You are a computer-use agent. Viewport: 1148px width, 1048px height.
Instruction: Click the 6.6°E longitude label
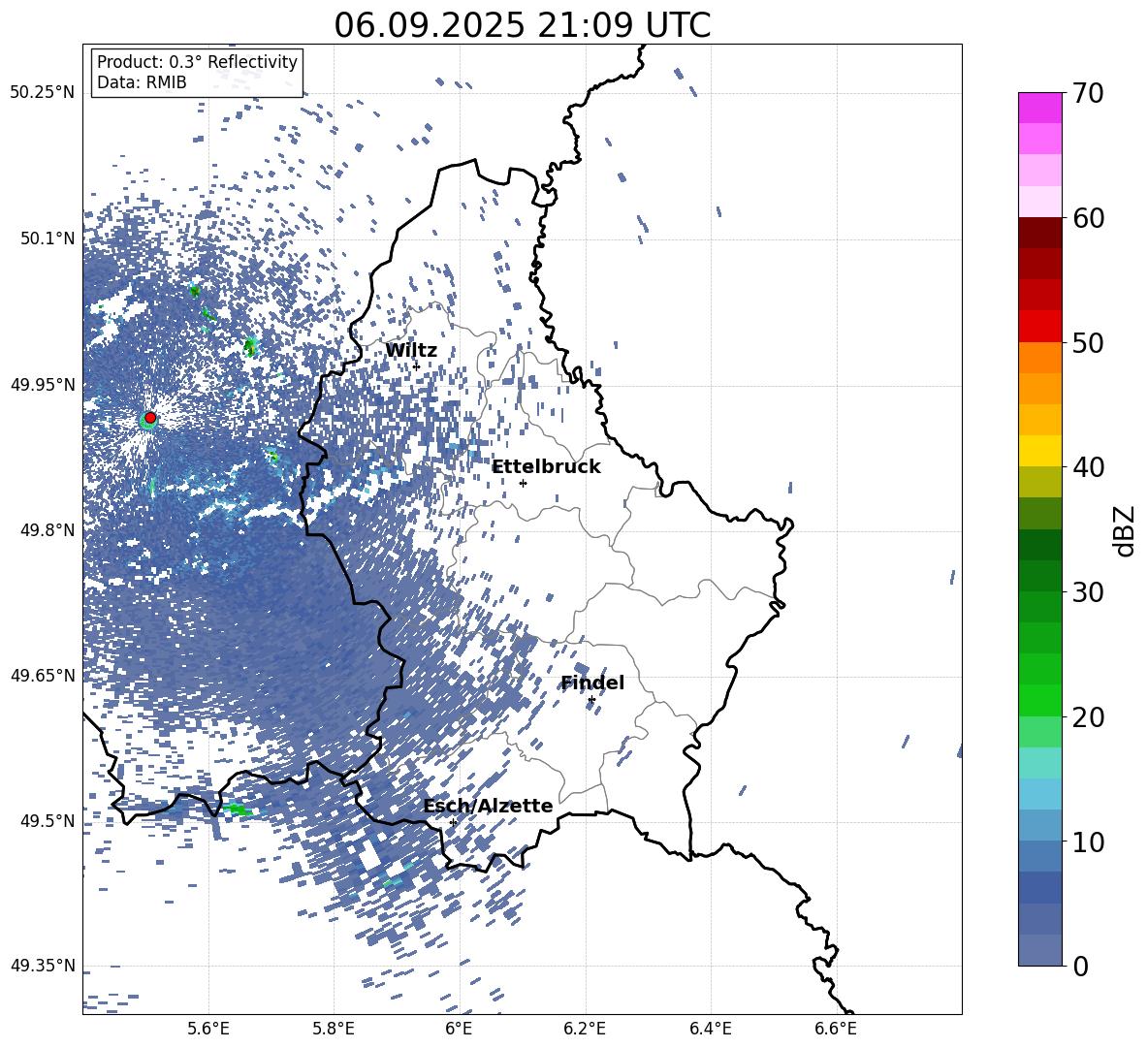click(x=836, y=1029)
